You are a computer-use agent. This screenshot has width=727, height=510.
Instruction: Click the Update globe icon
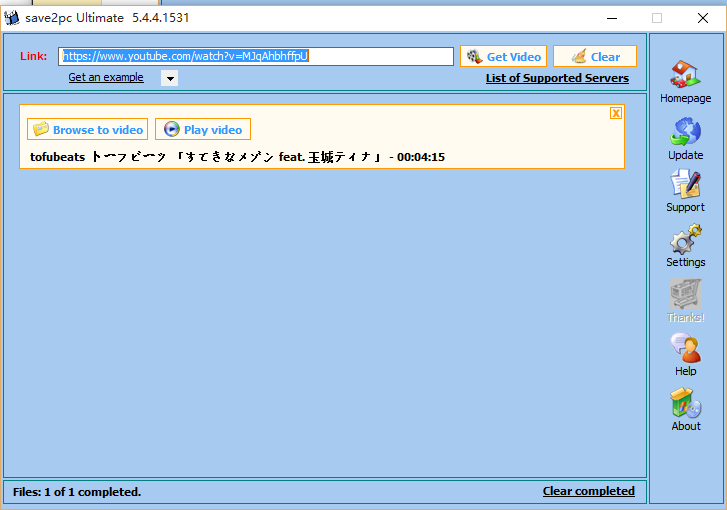(685, 132)
